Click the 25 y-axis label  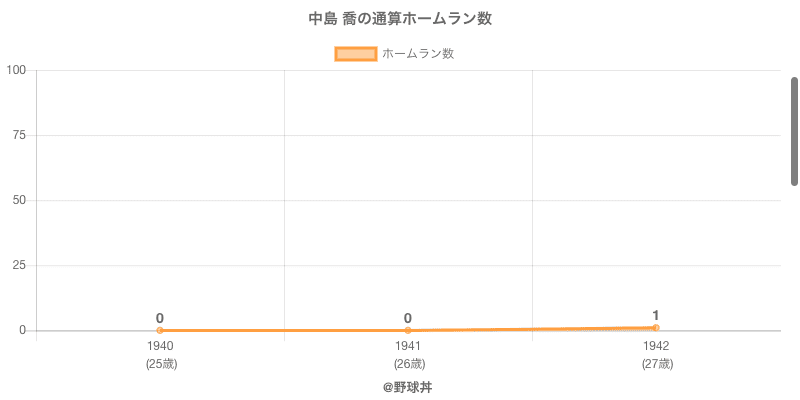tap(19, 265)
